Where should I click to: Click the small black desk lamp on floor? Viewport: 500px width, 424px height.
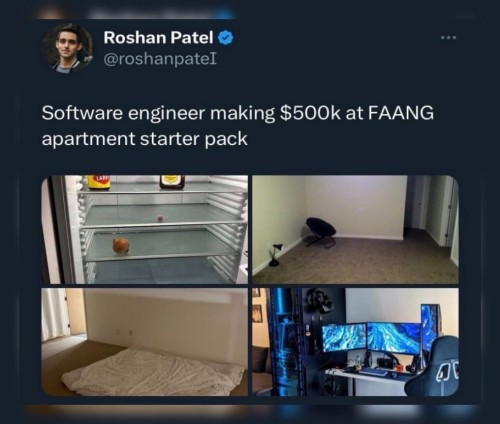pyautogui.click(x=275, y=255)
